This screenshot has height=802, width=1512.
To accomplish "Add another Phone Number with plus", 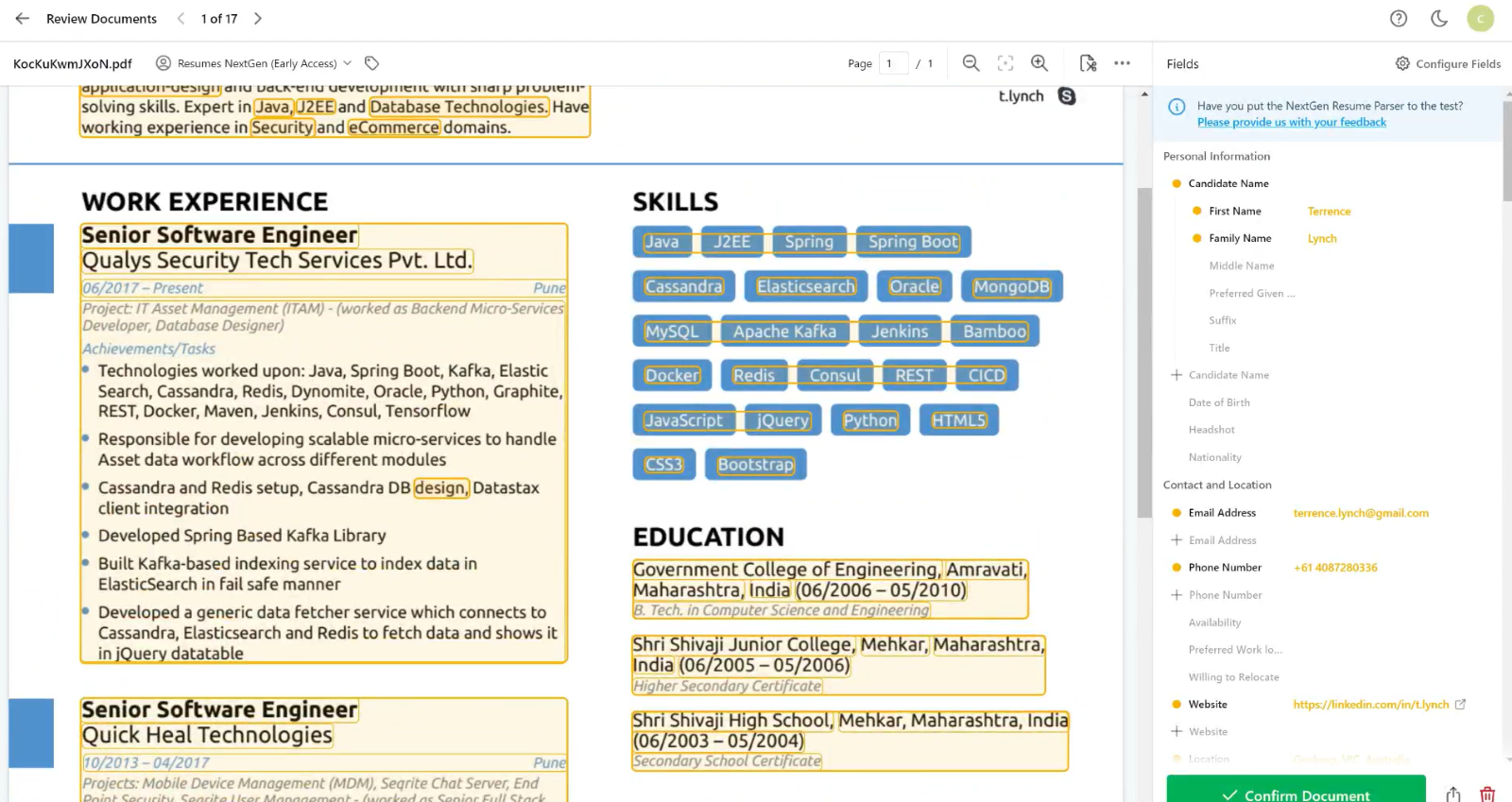I will click(x=1177, y=595).
